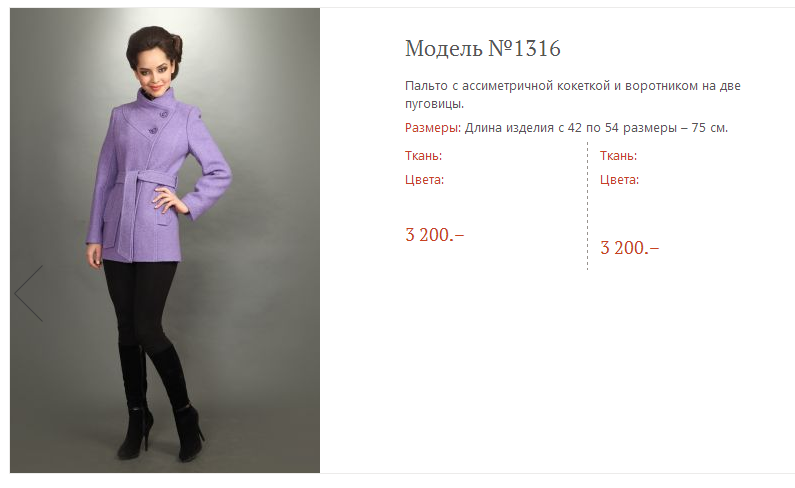Click the coat description text about кокеткой
The width and height of the screenshot is (795, 488).
(x=572, y=95)
